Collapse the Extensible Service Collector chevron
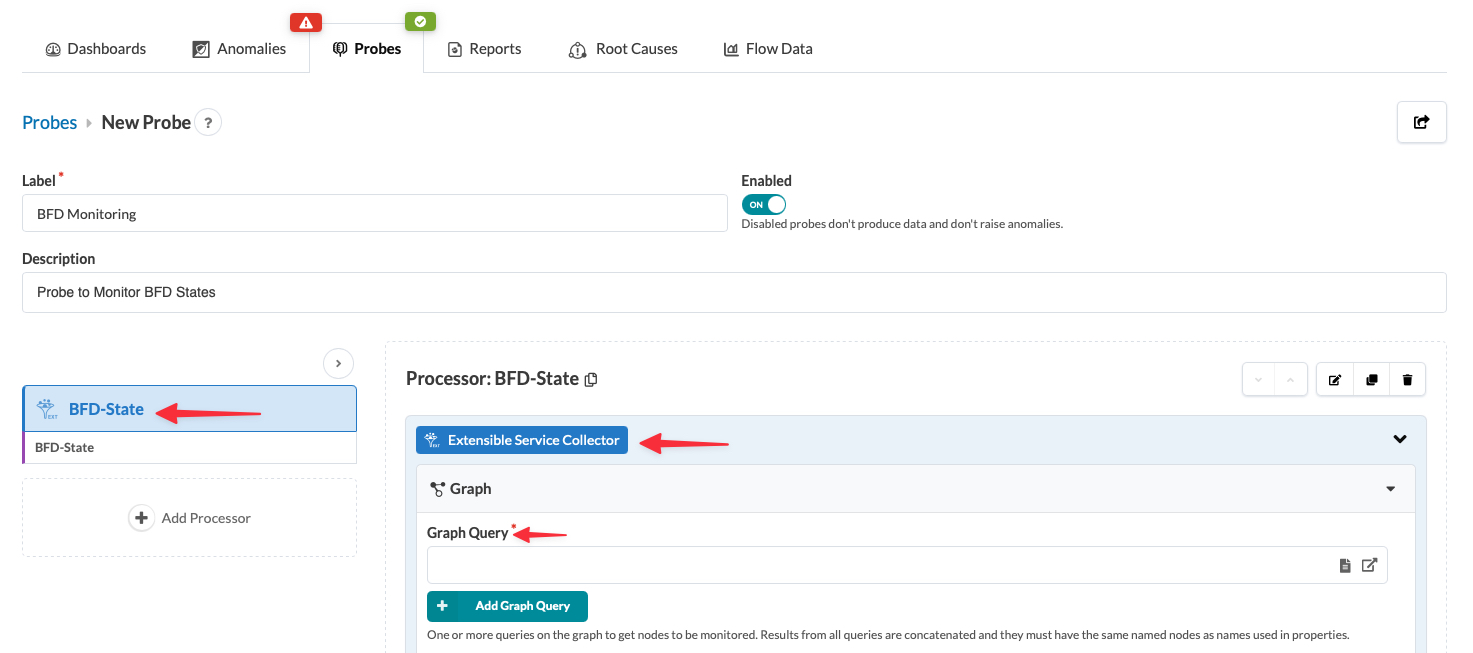Viewport: 1473px width, 653px height. tap(1400, 439)
